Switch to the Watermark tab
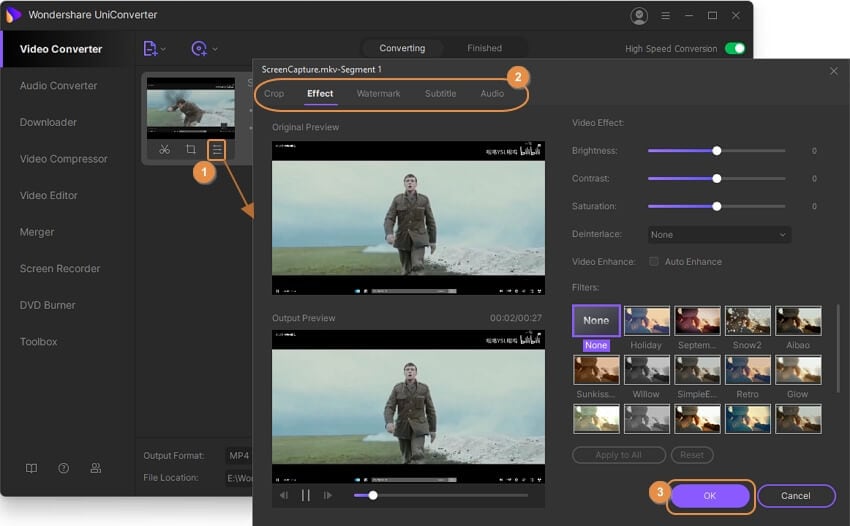Viewport: 850px width, 526px height. [x=378, y=93]
